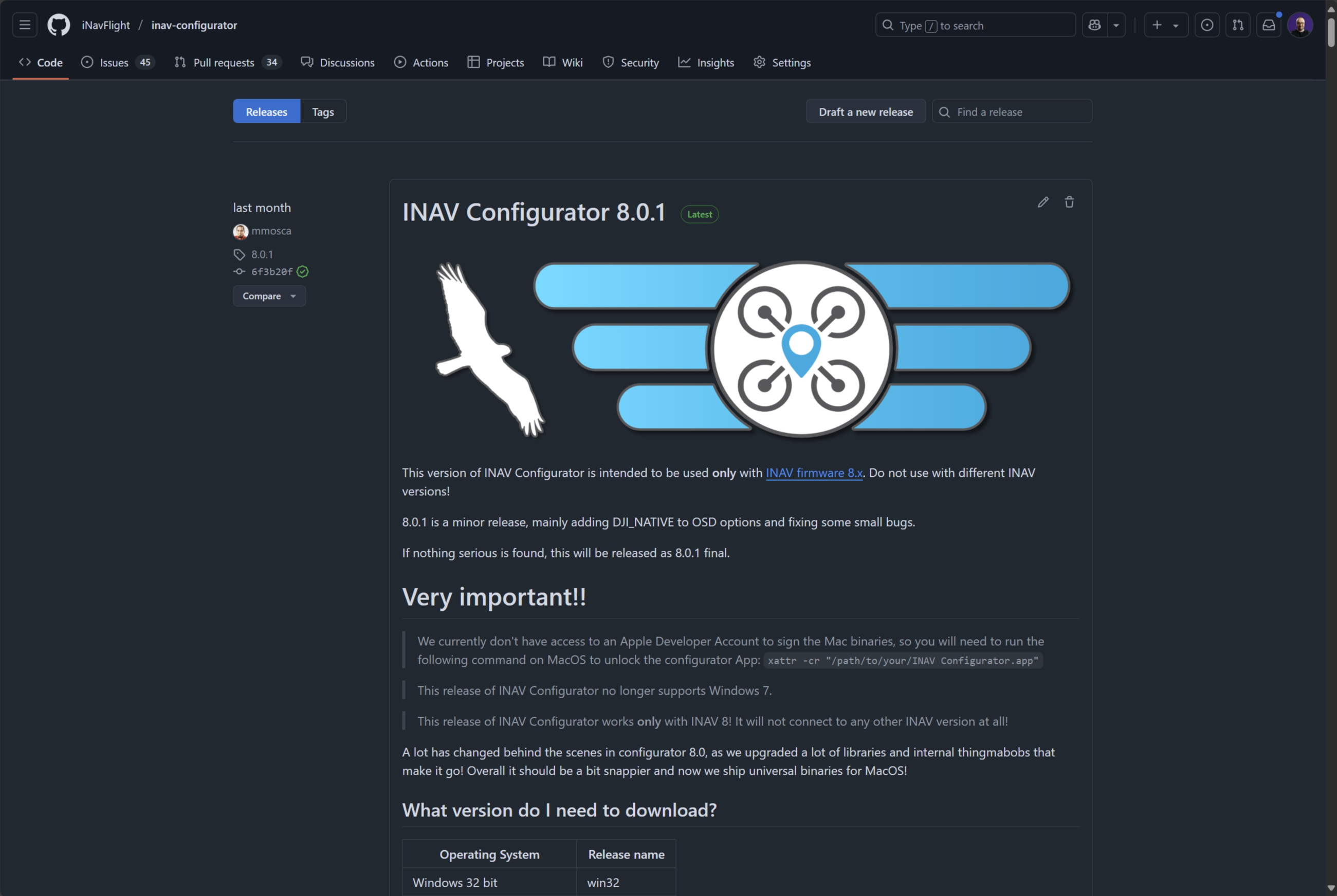This screenshot has width=1337, height=896.
Task: Switch to the Issues tab
Action: point(117,62)
